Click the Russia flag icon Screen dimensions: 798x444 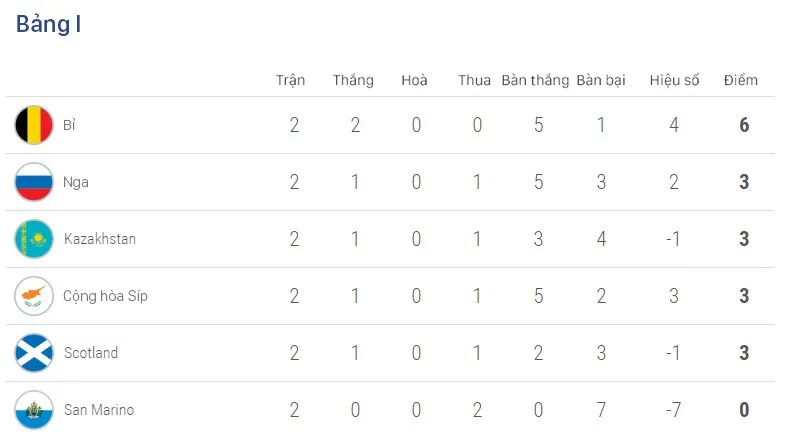pyautogui.click(x=34, y=182)
